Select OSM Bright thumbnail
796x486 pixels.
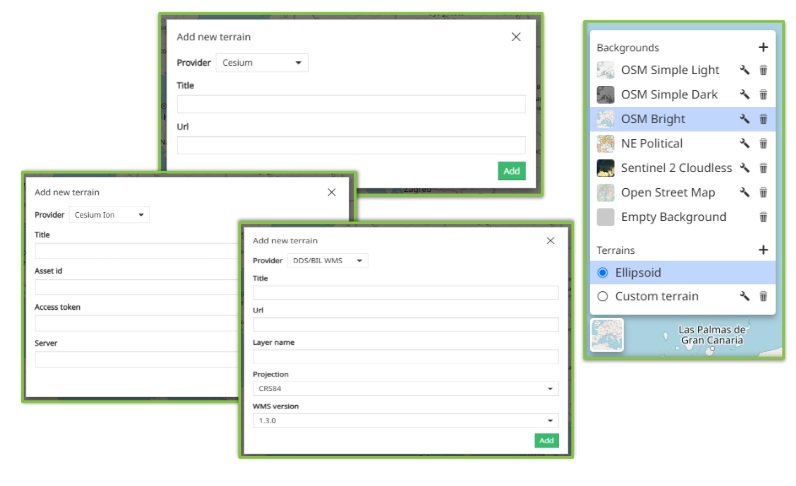[605, 119]
